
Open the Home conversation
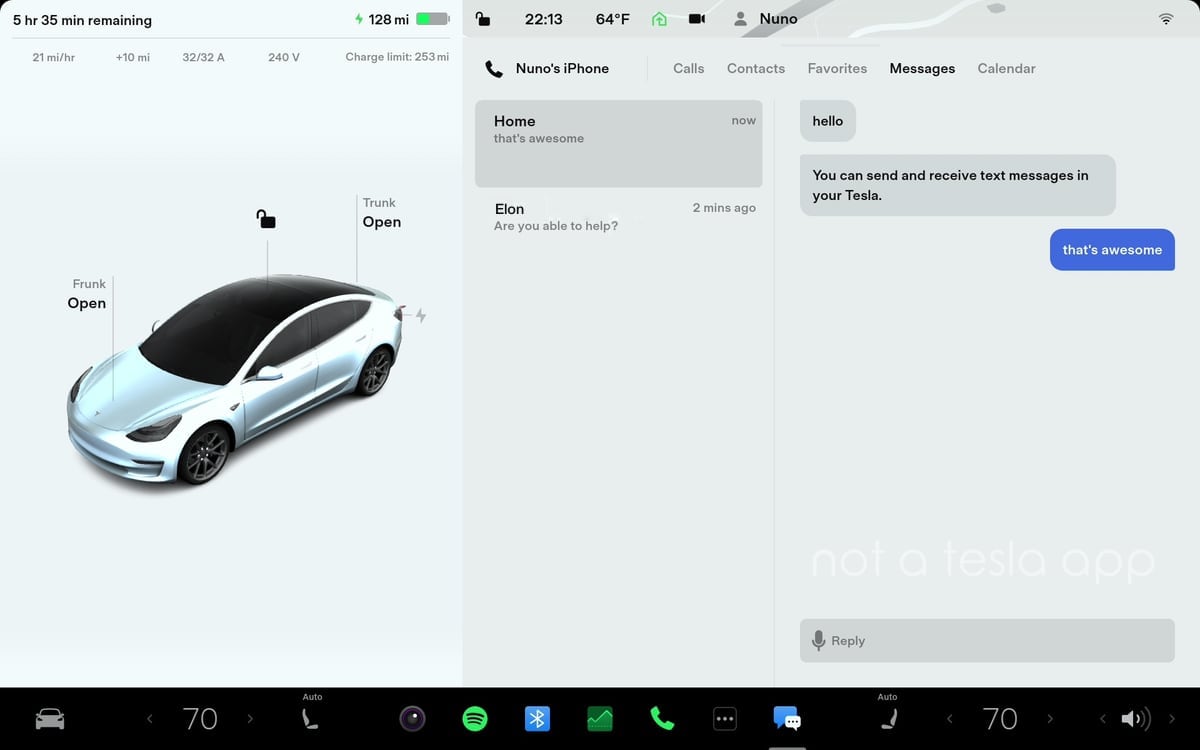click(619, 143)
